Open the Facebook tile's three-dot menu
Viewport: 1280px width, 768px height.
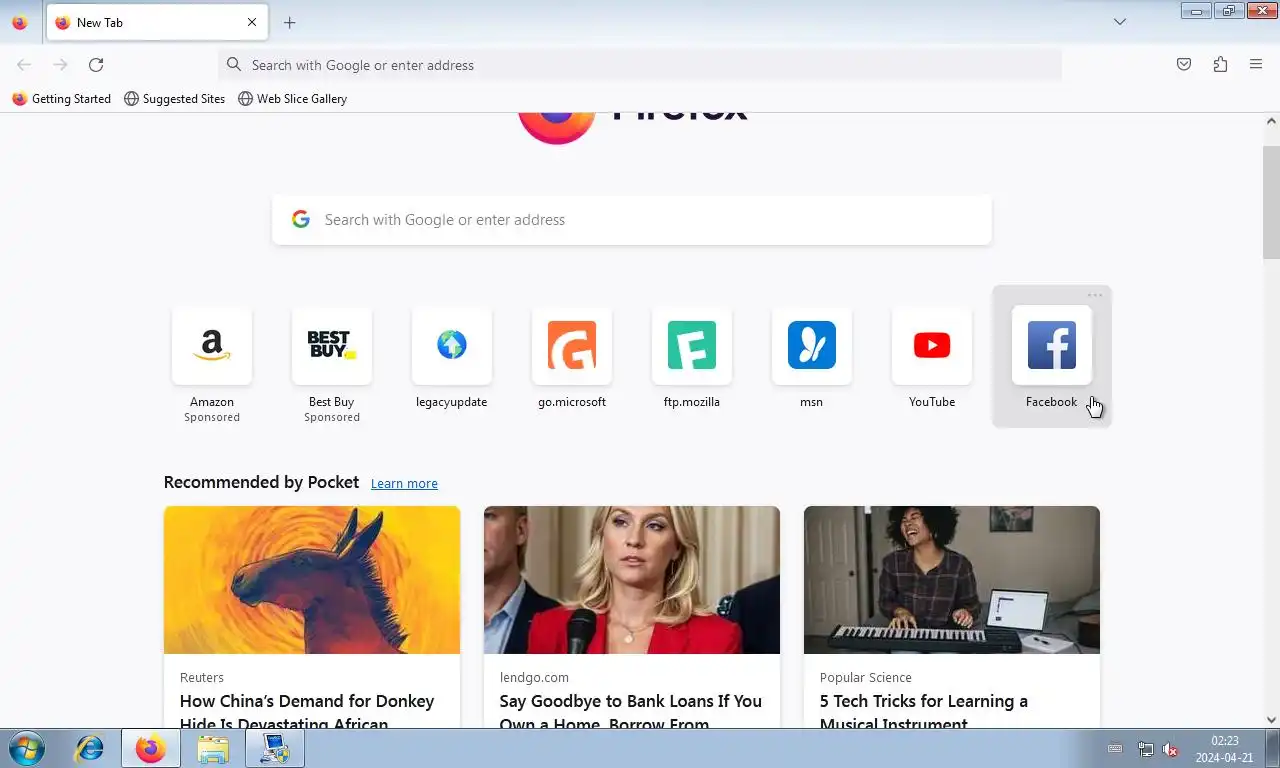coord(1095,296)
